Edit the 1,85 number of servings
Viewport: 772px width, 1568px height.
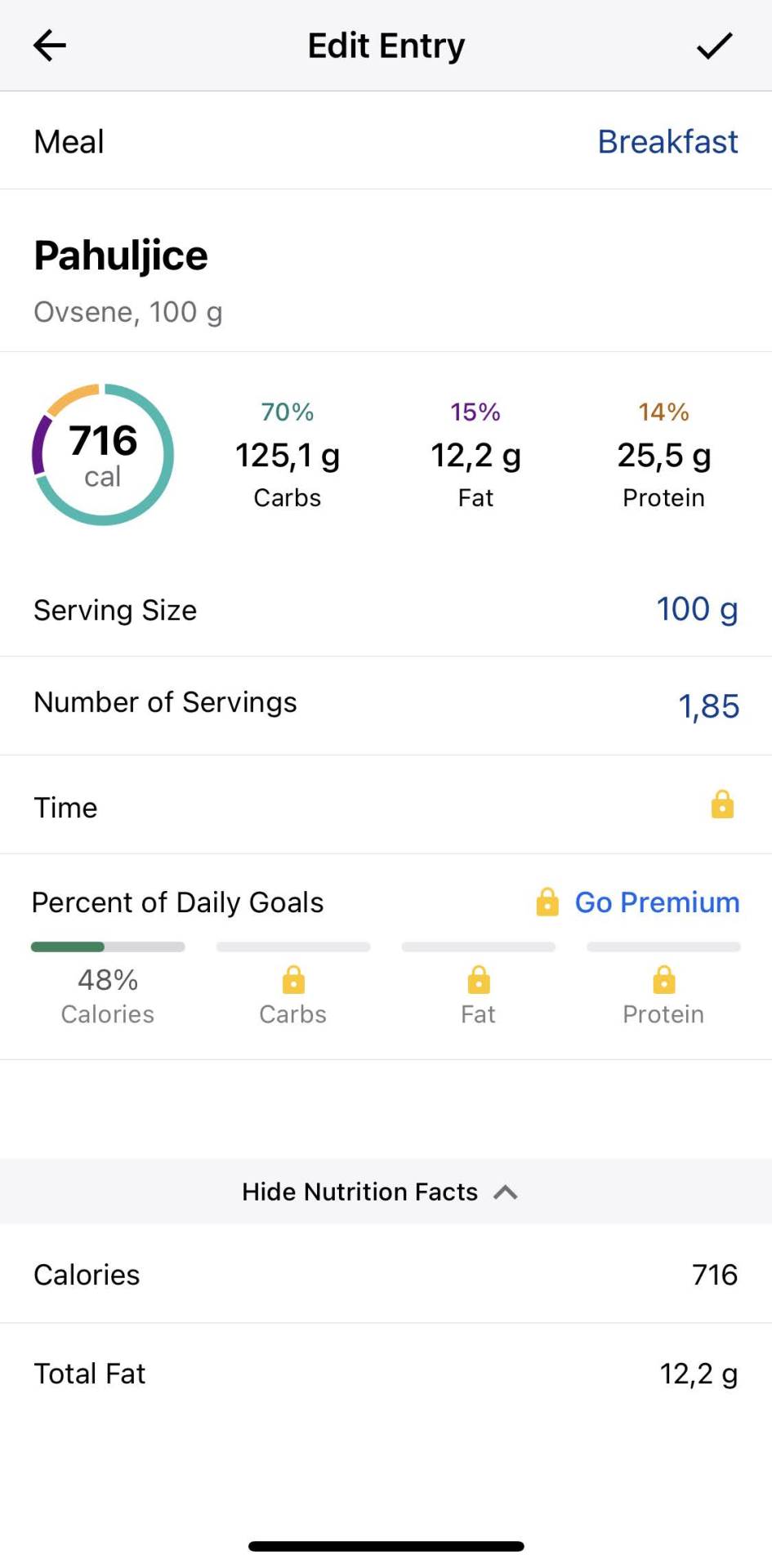point(708,706)
